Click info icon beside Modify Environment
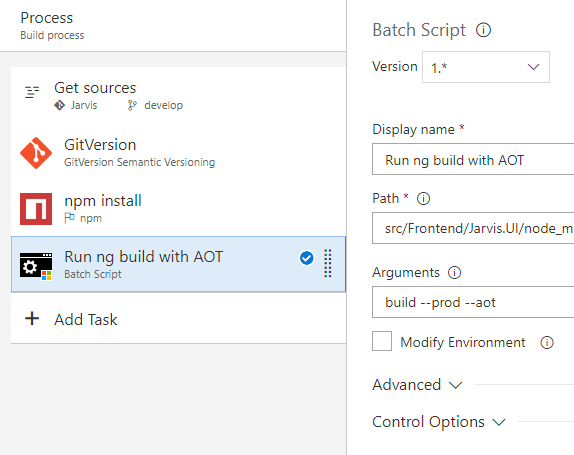The height and width of the screenshot is (455, 574). 547,343
